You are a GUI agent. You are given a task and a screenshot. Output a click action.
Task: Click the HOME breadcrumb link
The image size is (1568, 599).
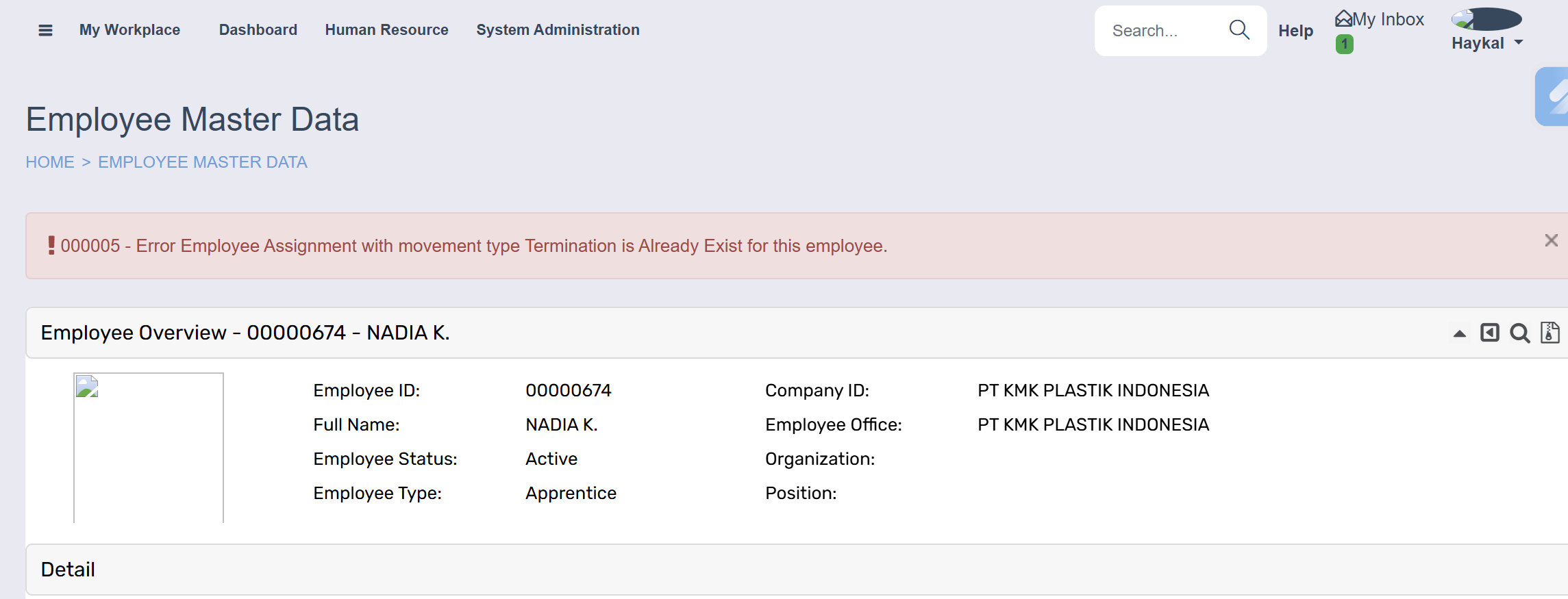click(x=50, y=162)
